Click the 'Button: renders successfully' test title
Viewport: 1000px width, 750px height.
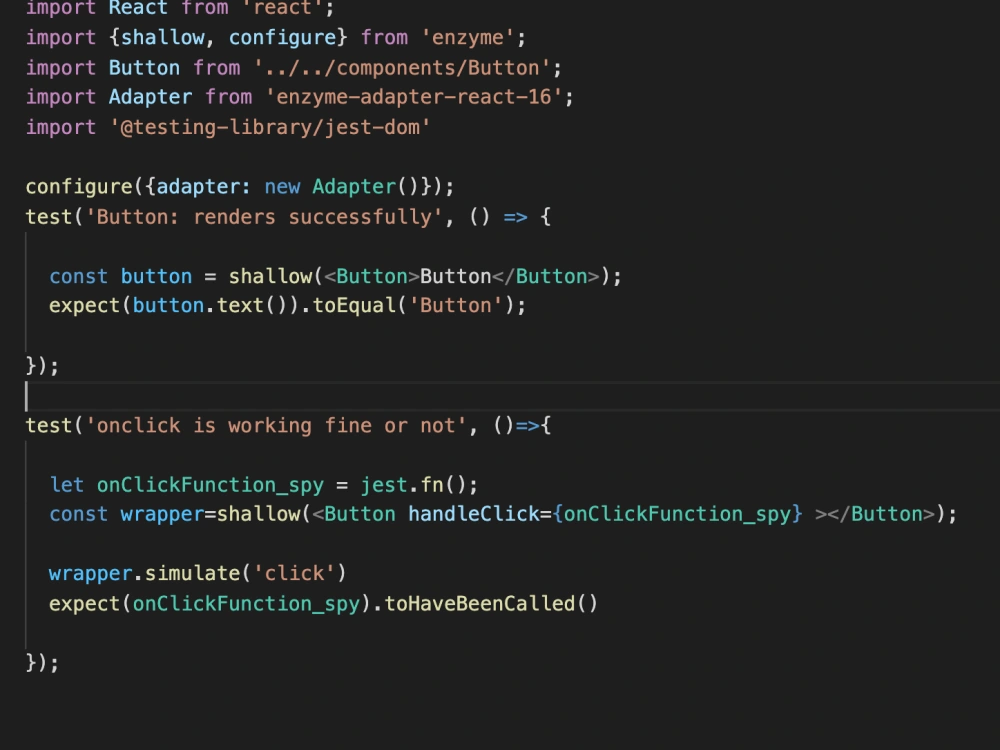click(264, 217)
